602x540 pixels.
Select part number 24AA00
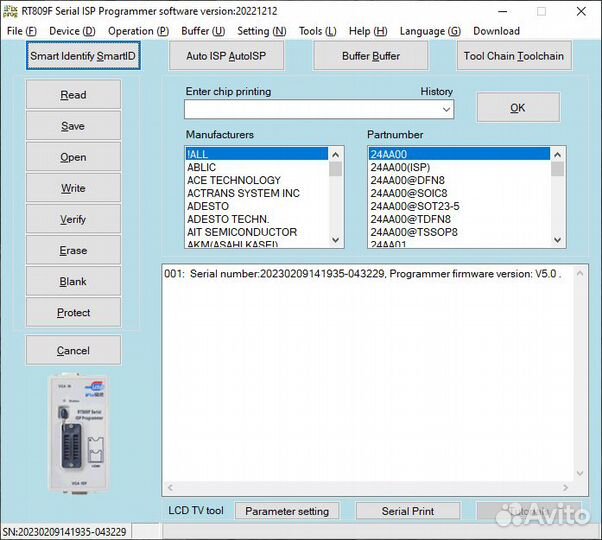coord(459,154)
